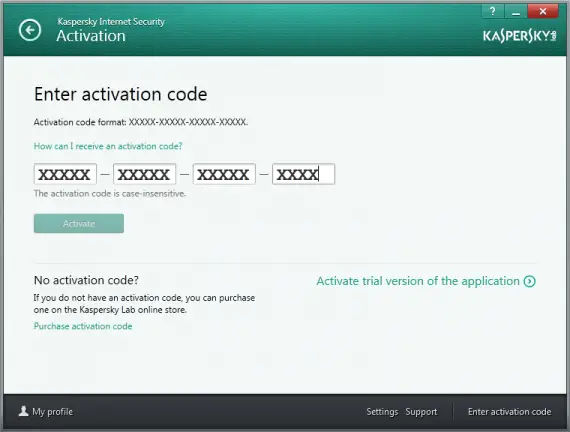Activate trial version of the application
The image size is (570, 432).
pyautogui.click(x=418, y=281)
